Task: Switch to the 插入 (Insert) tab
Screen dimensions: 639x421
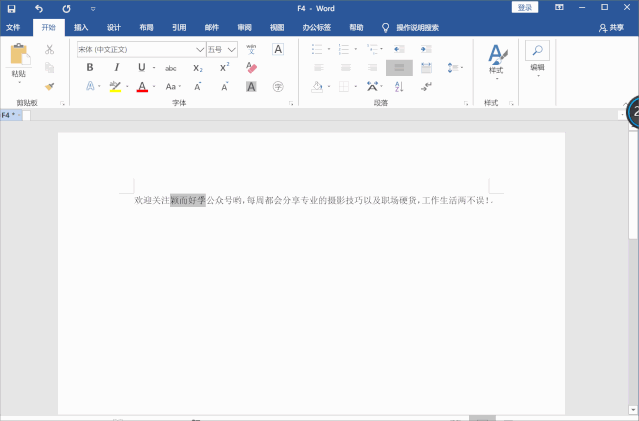Action: click(x=81, y=27)
